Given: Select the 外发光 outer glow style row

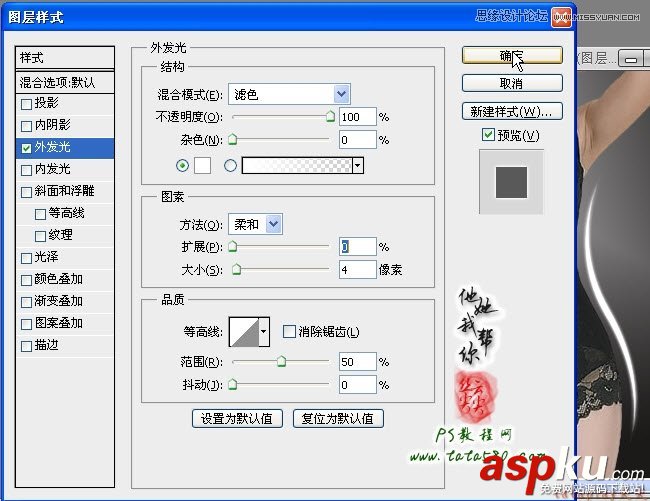Looking at the screenshot, I should point(65,148).
